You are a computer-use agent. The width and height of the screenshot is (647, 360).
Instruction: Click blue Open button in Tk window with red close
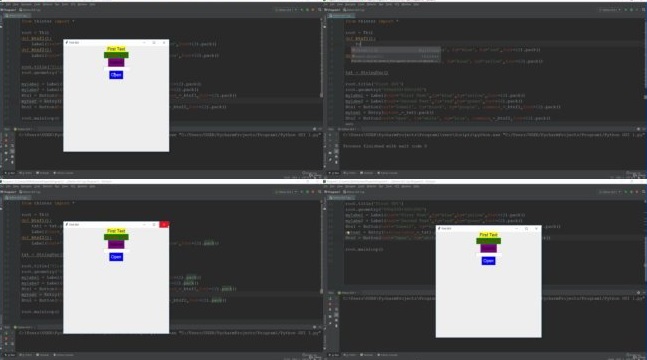pyautogui.click(x=116, y=257)
